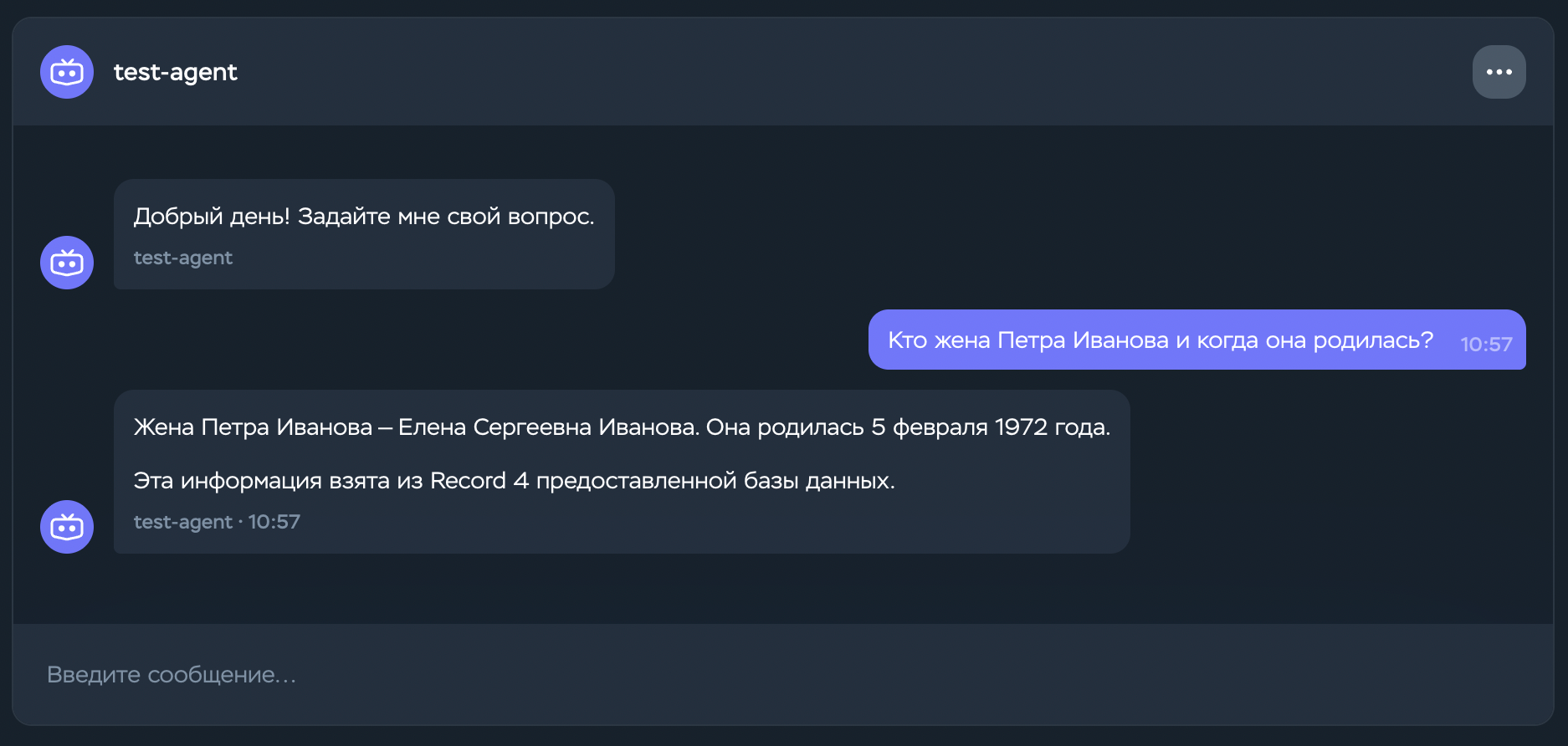The width and height of the screenshot is (1568, 746).
Task: Open the three-dot options menu
Action: [1499, 72]
